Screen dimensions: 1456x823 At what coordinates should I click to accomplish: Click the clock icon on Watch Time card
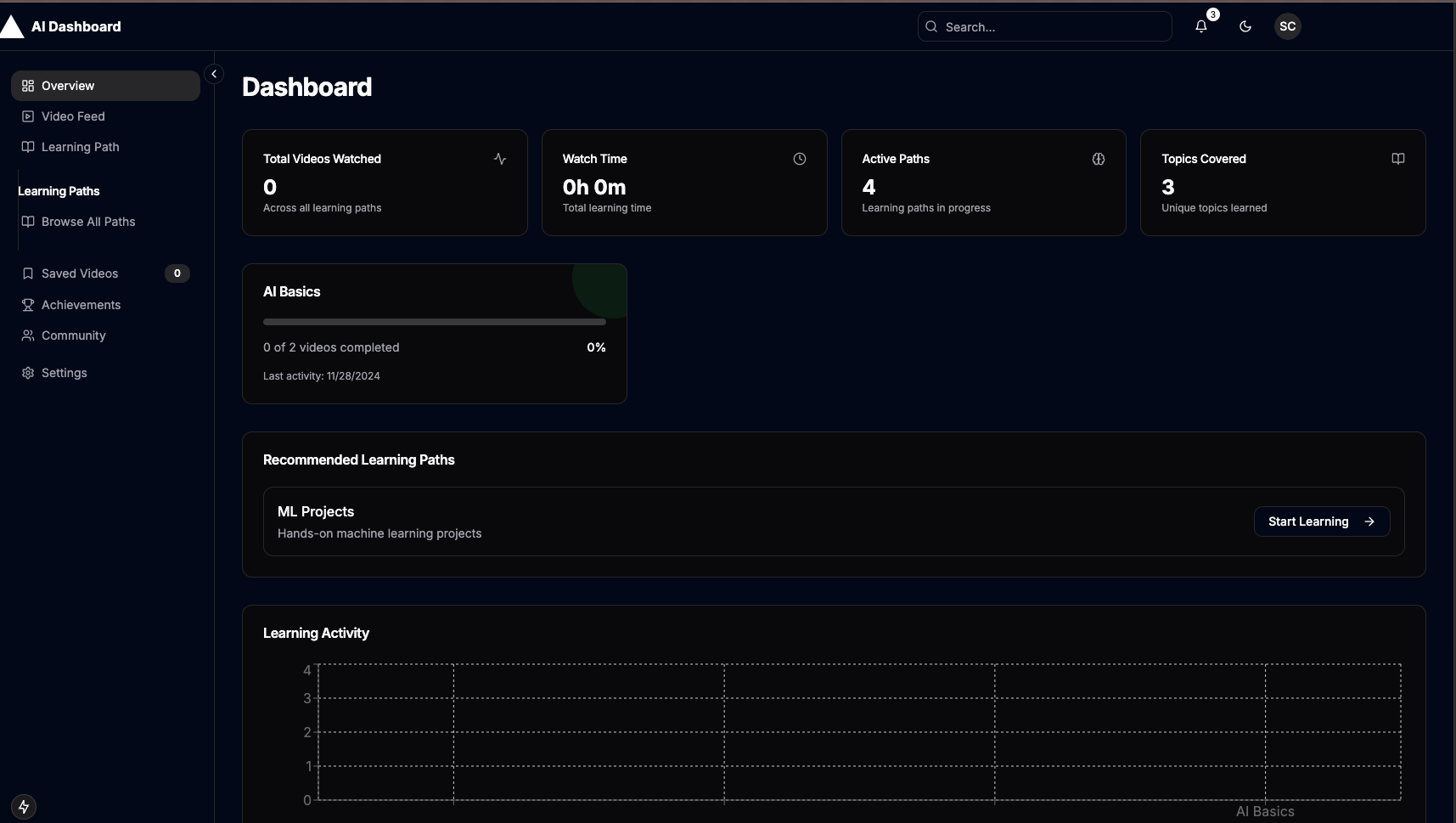tap(800, 159)
